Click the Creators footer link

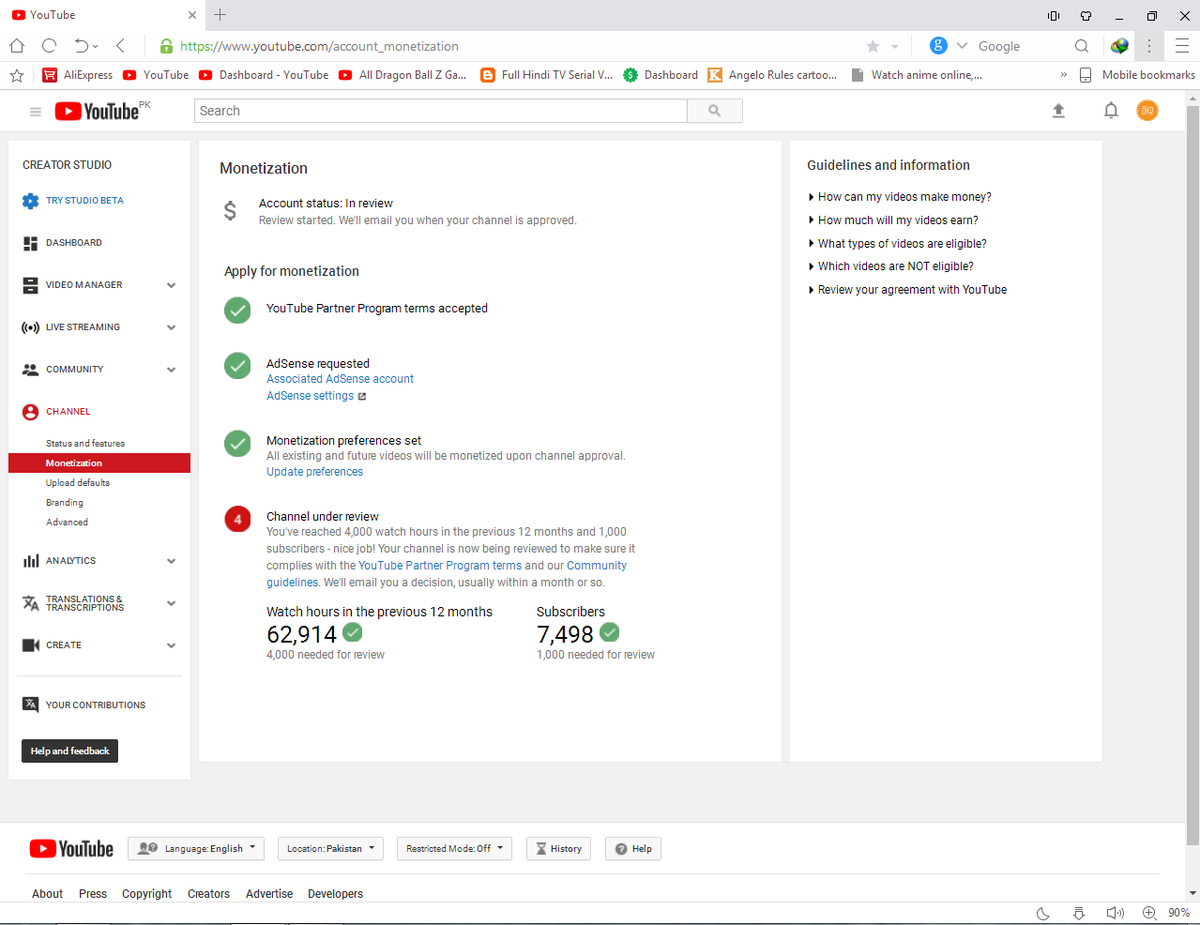(x=209, y=894)
